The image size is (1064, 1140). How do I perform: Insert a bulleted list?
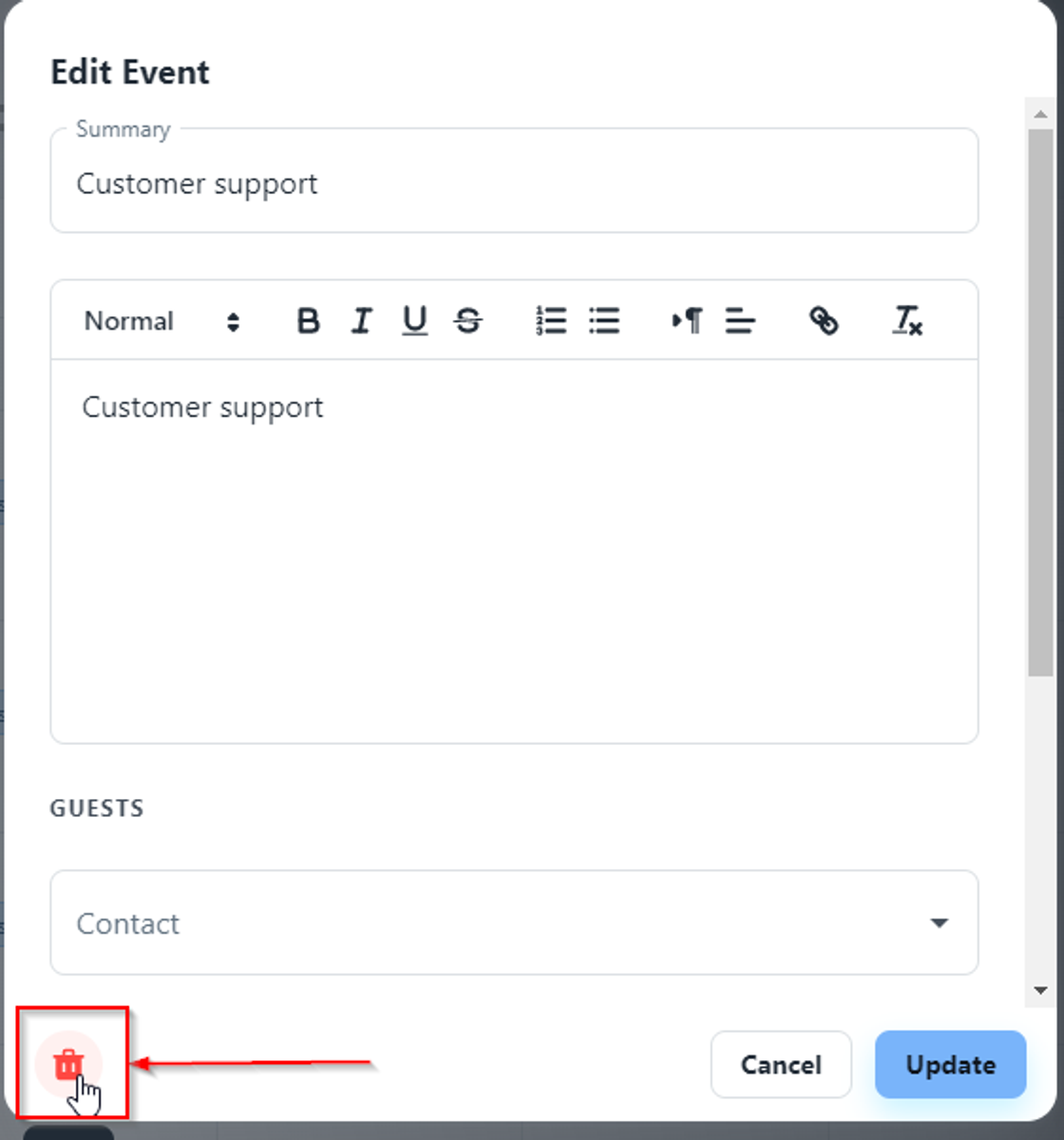(x=604, y=321)
